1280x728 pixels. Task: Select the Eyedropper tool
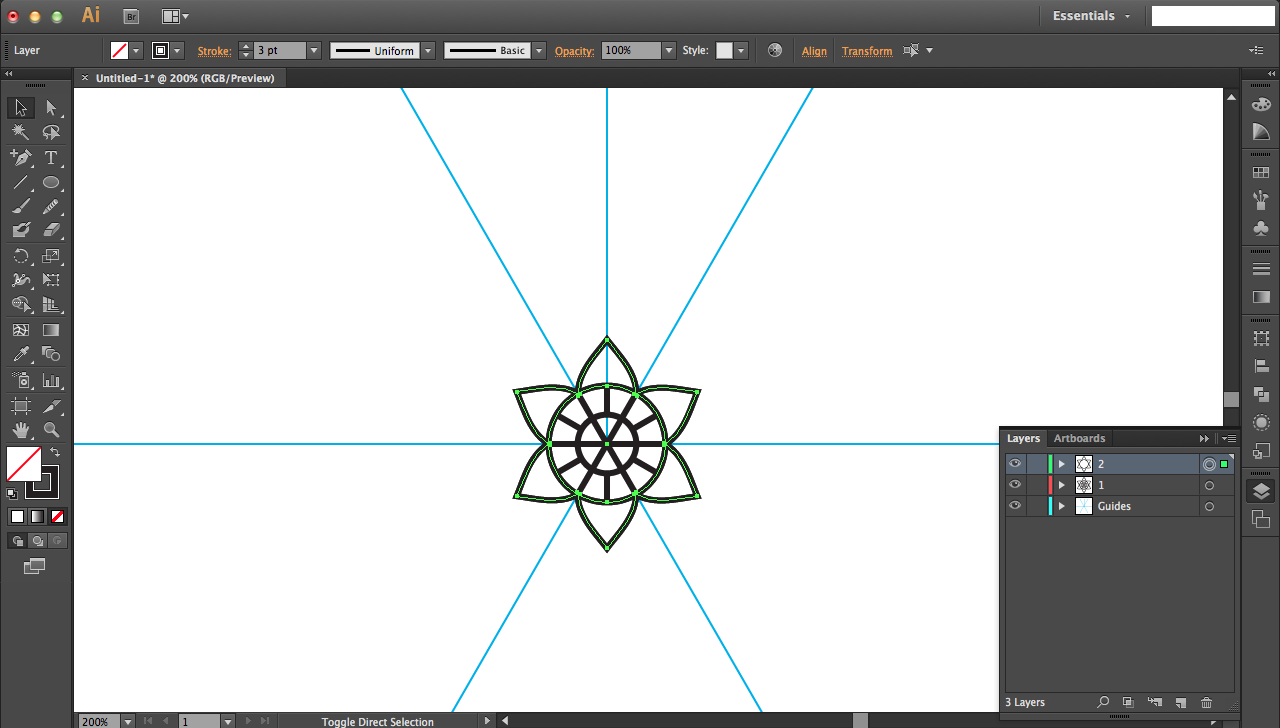coord(21,354)
